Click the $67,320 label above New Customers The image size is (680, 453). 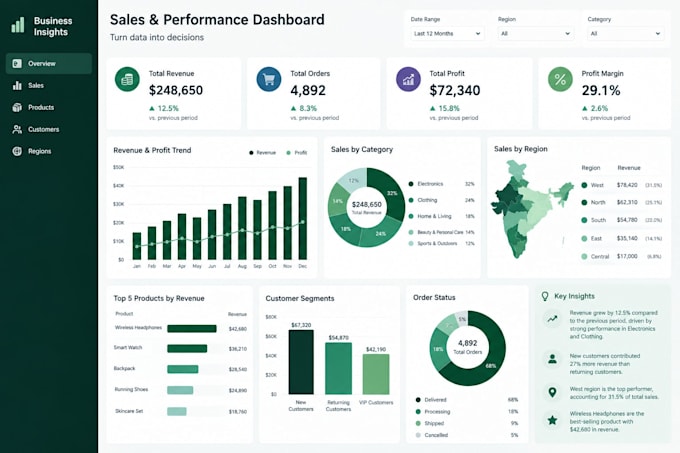[x=301, y=325]
